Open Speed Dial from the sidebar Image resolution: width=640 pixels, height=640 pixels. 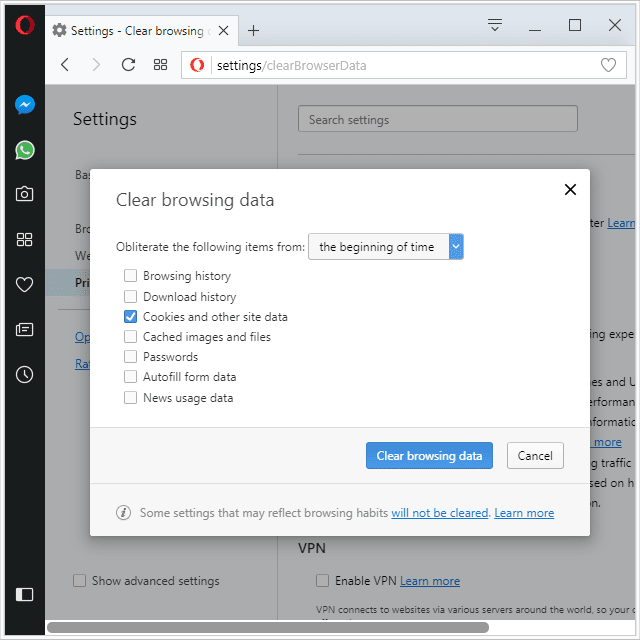click(x=24, y=240)
